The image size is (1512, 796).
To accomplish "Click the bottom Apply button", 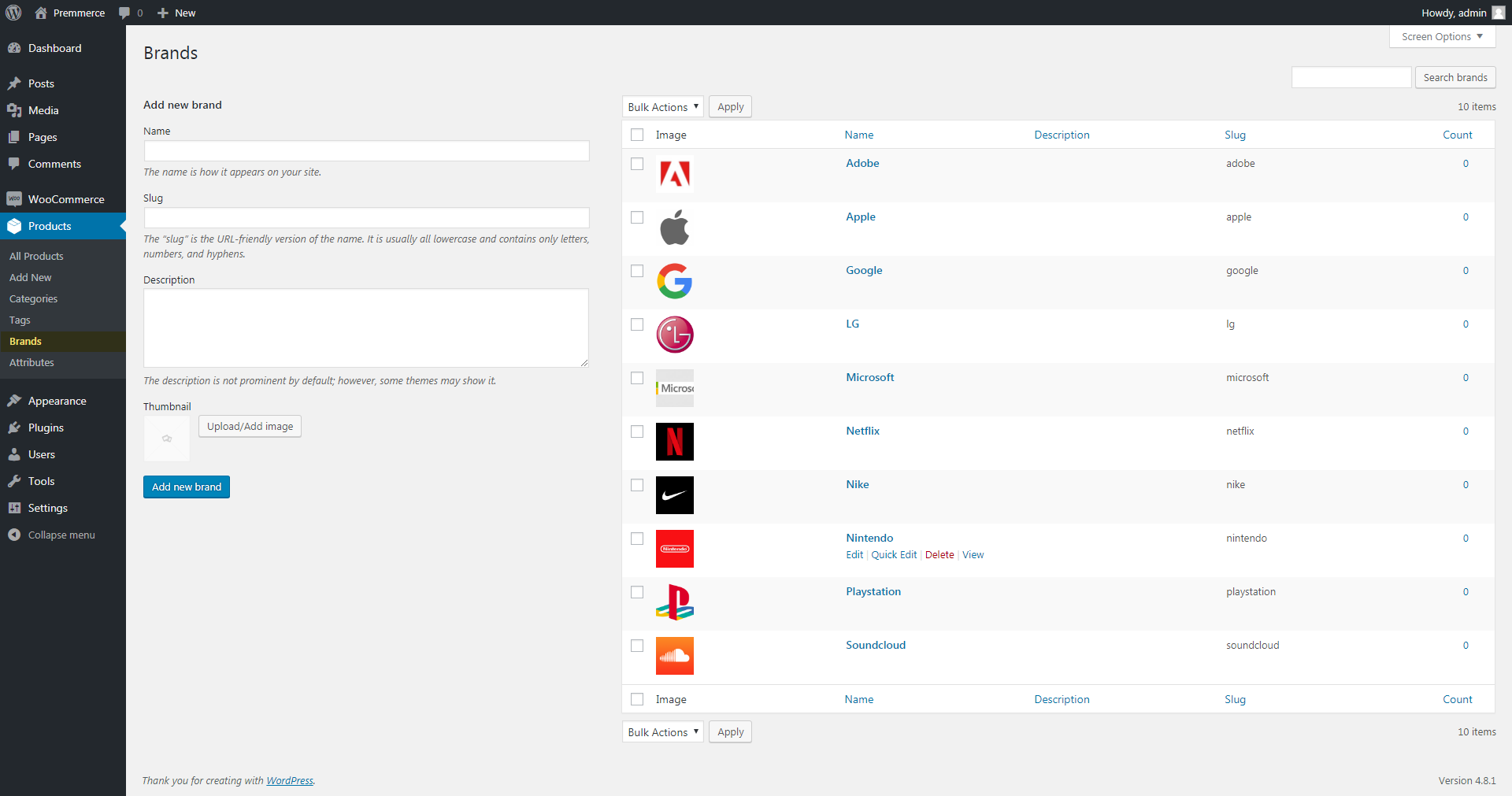I will tap(730, 732).
